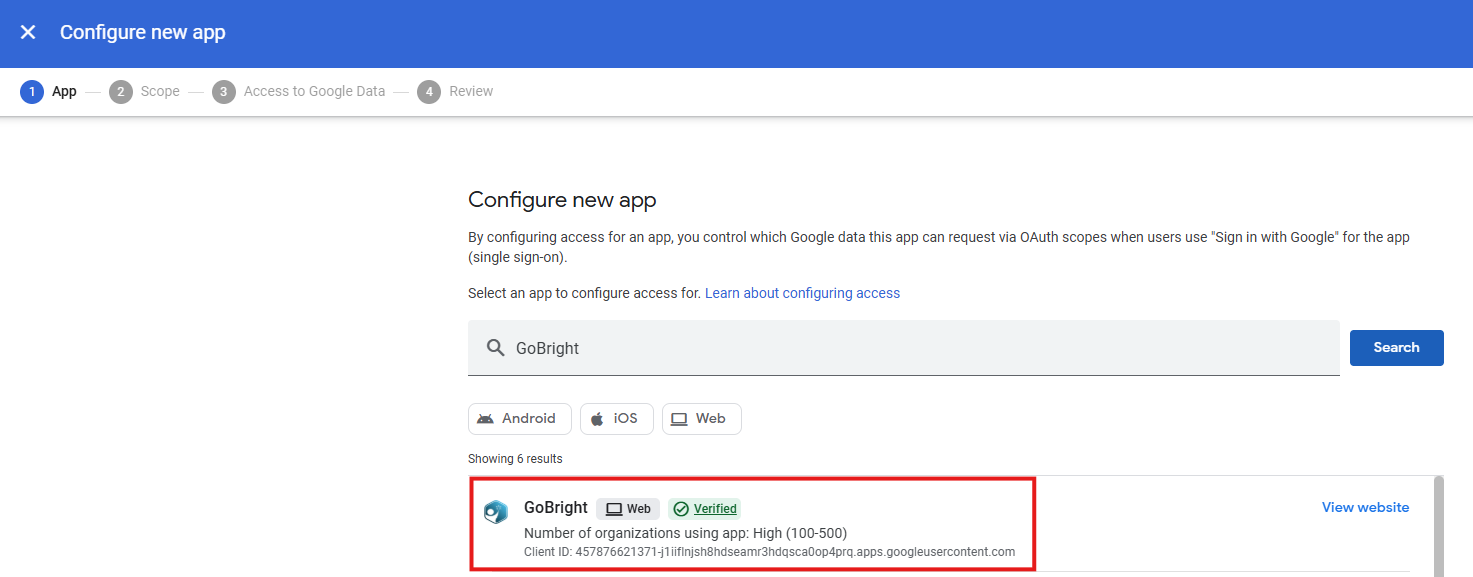Click the results list scrollbar
The height and width of the screenshot is (577, 1473).
(x=1438, y=525)
